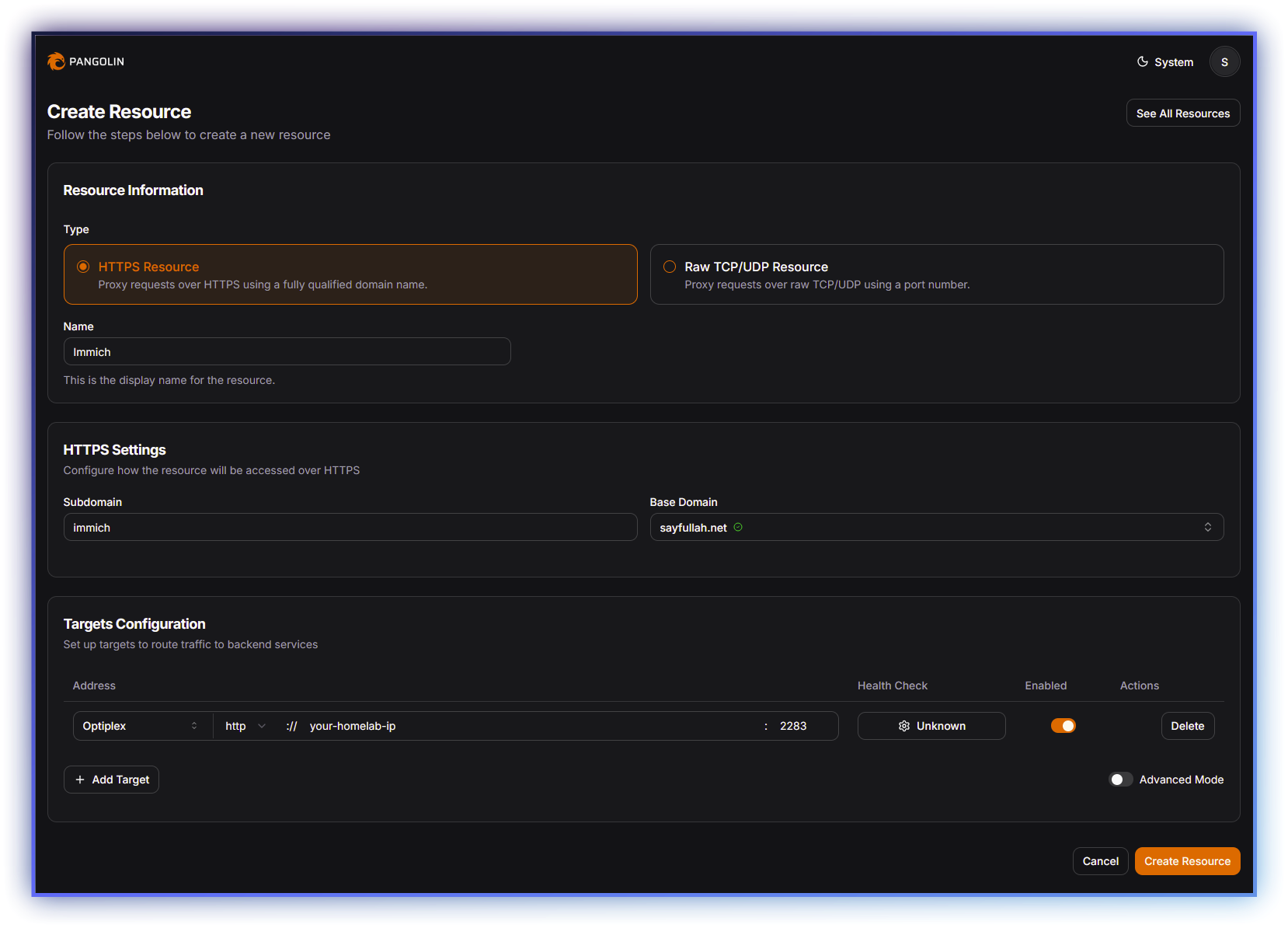Select the HTTPS Resource radio option

[83, 267]
